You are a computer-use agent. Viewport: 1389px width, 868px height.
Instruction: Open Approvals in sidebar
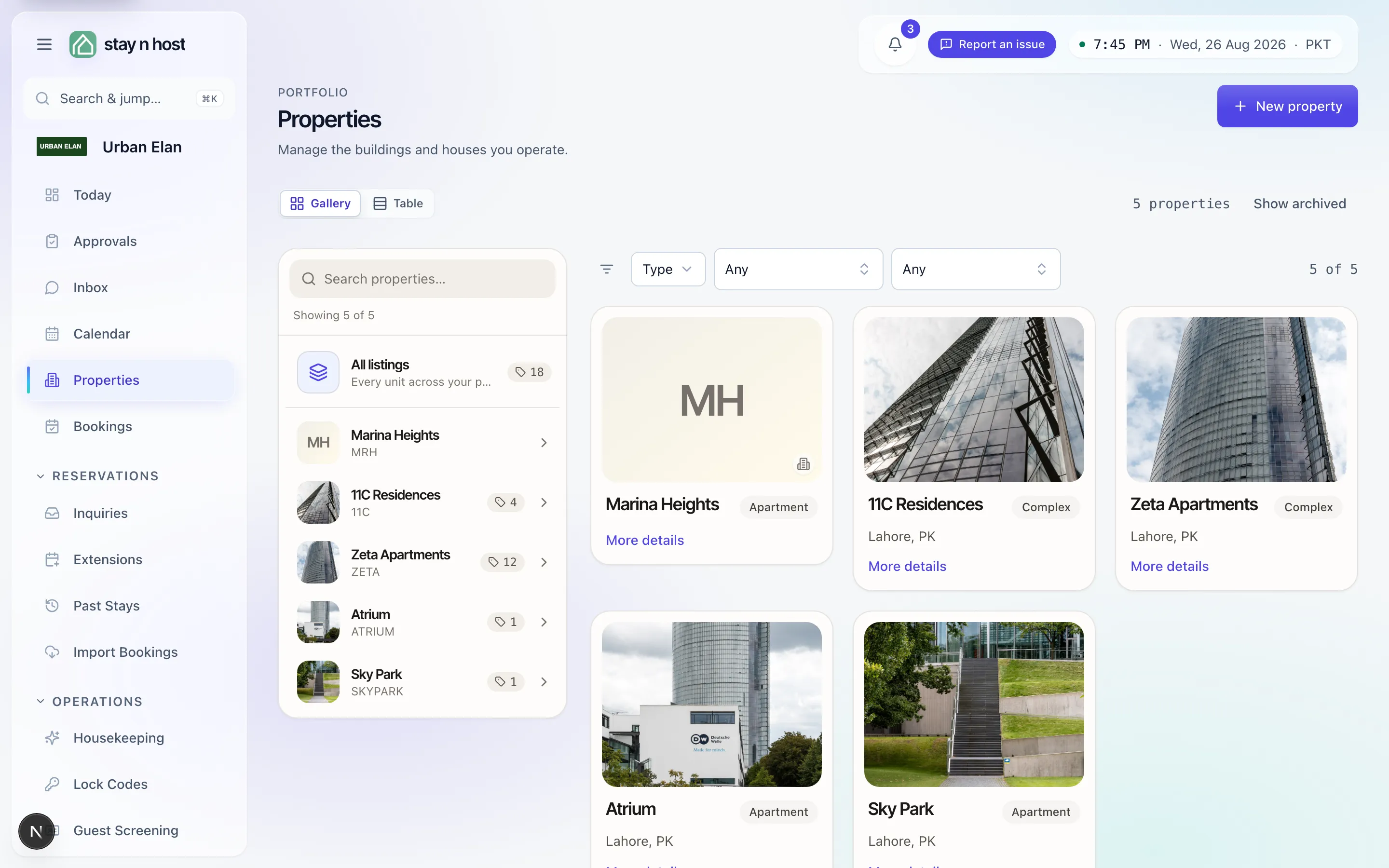130,241
